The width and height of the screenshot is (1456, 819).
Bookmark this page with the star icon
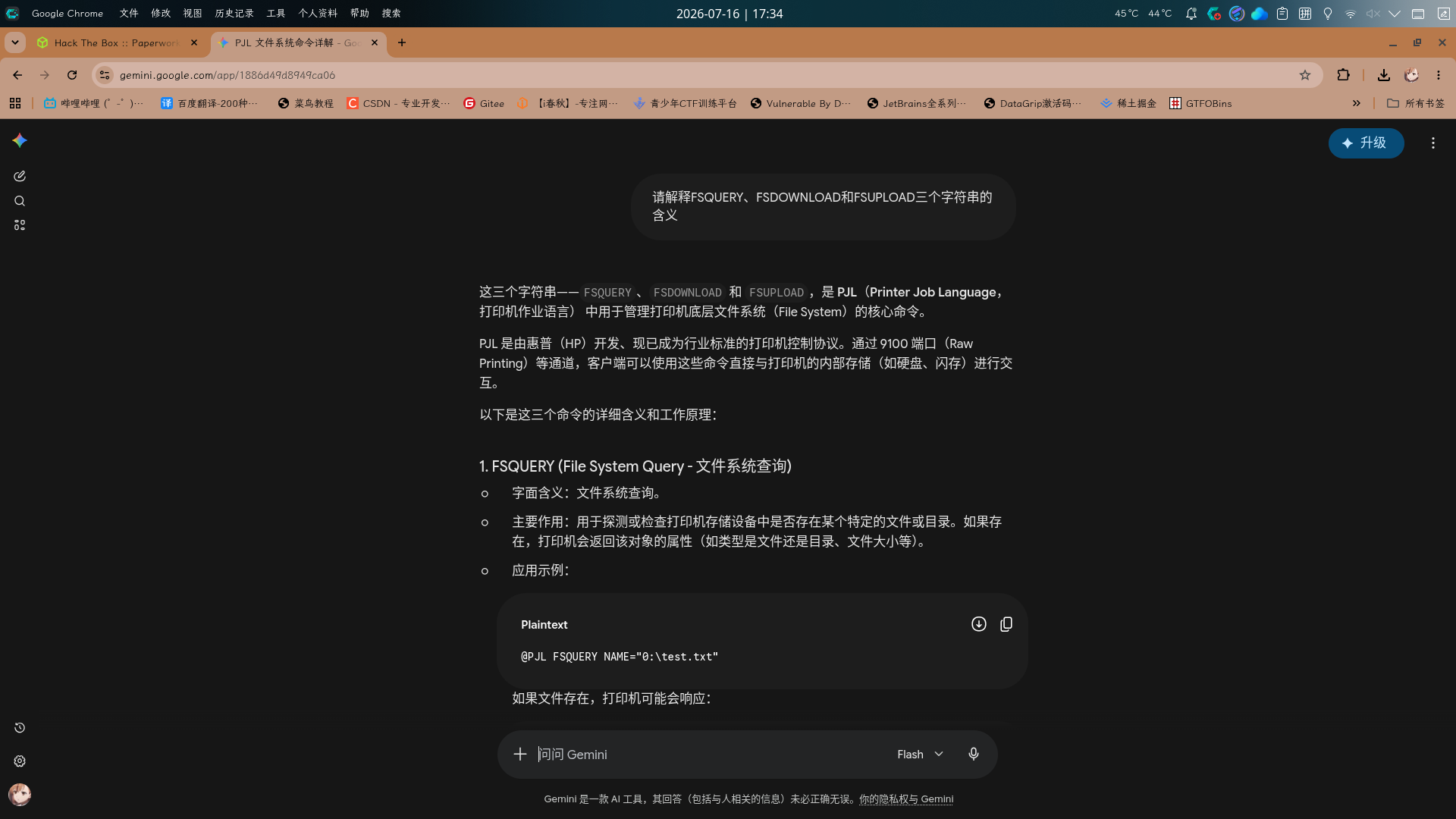point(1305,75)
